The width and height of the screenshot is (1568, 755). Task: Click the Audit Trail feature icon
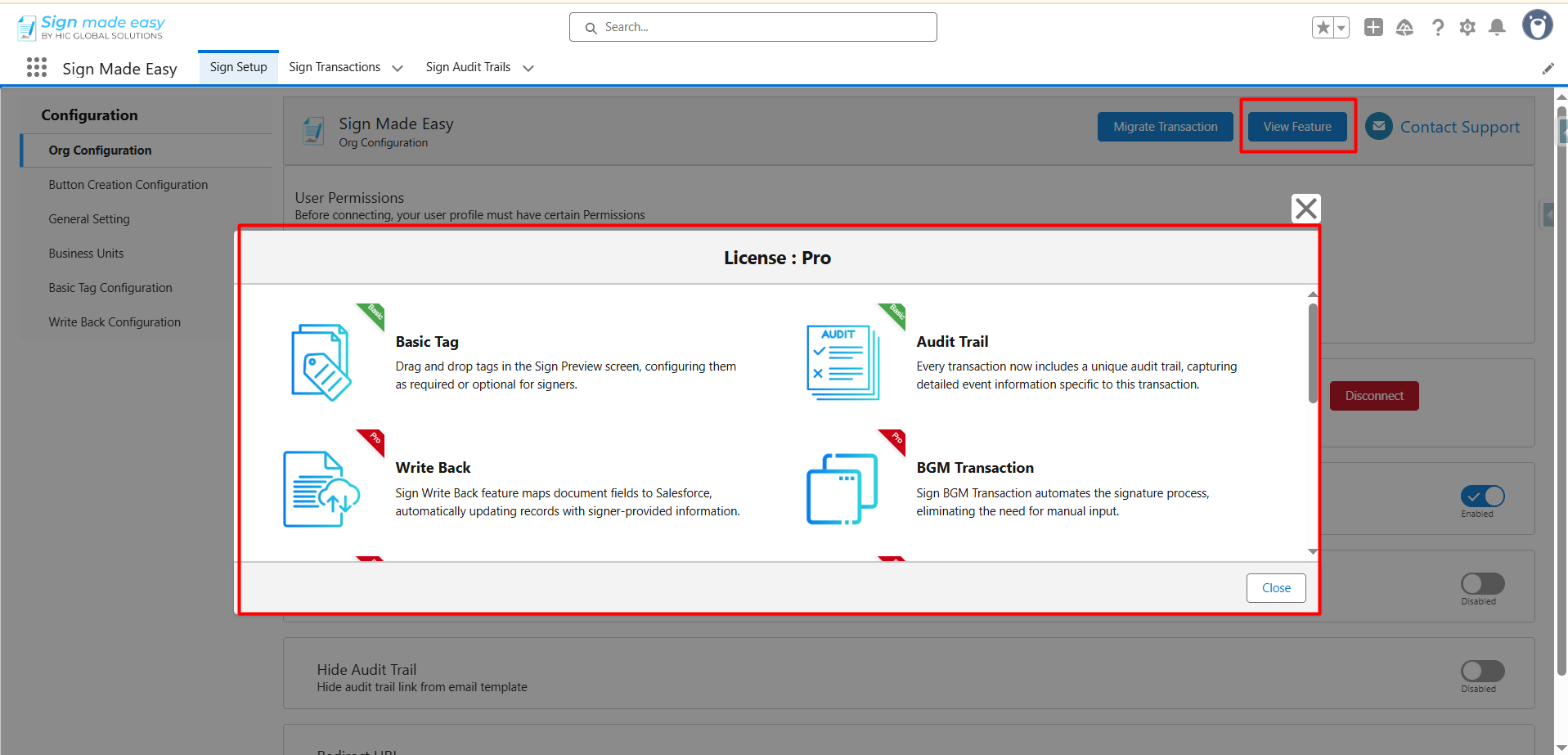(x=842, y=362)
